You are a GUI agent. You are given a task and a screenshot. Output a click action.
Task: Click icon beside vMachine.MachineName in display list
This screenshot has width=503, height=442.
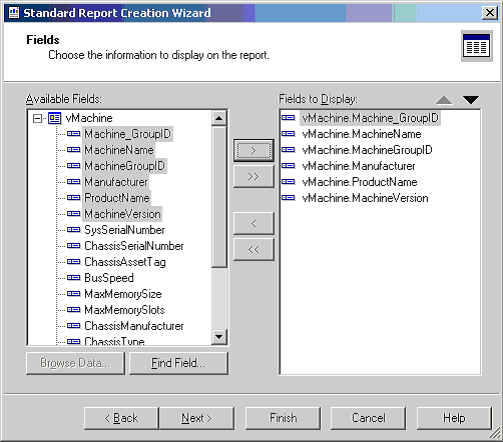point(288,134)
